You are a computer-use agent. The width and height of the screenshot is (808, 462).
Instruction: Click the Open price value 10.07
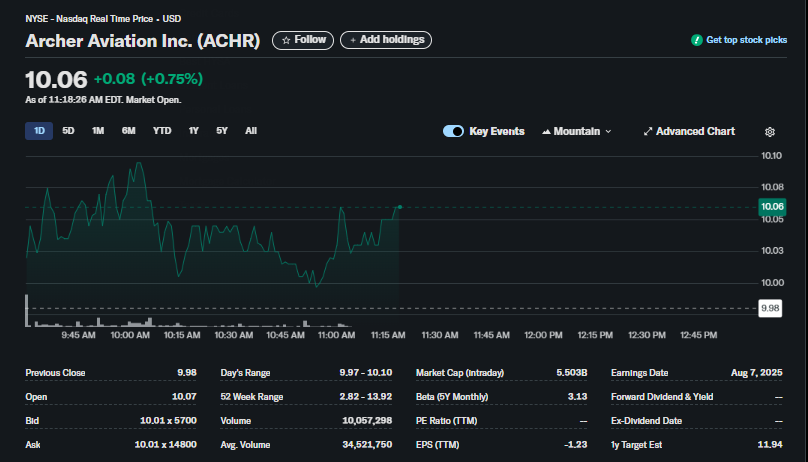pos(184,397)
